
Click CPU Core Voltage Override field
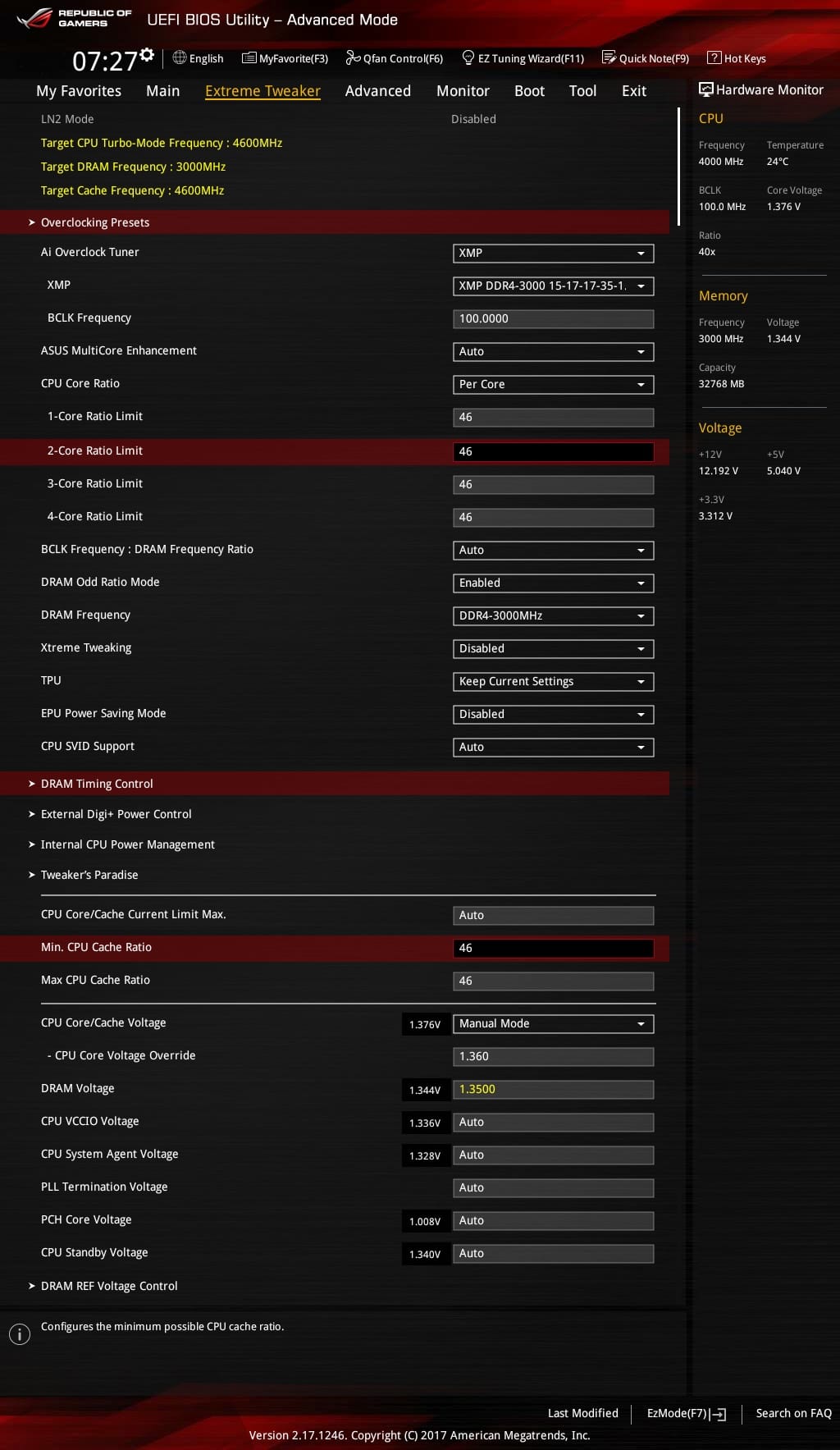pos(554,1056)
